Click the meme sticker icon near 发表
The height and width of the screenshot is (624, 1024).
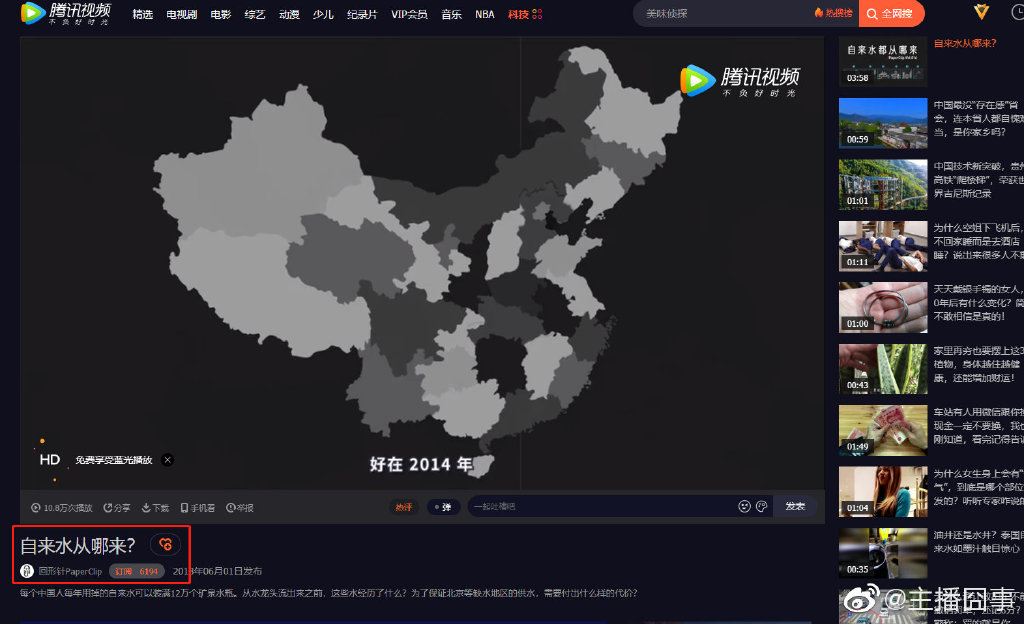762,507
